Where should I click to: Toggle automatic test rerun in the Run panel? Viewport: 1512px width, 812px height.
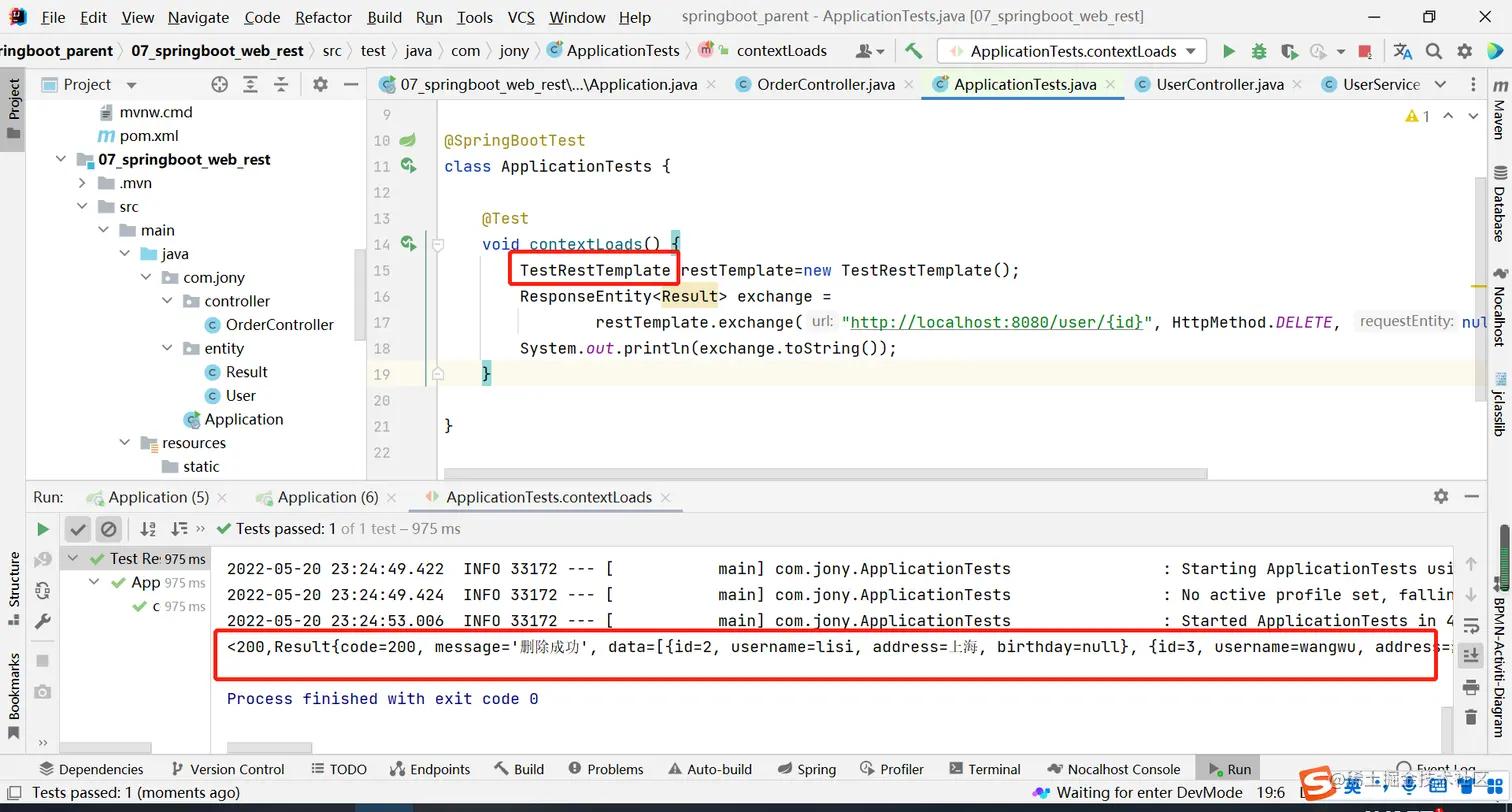point(43,590)
